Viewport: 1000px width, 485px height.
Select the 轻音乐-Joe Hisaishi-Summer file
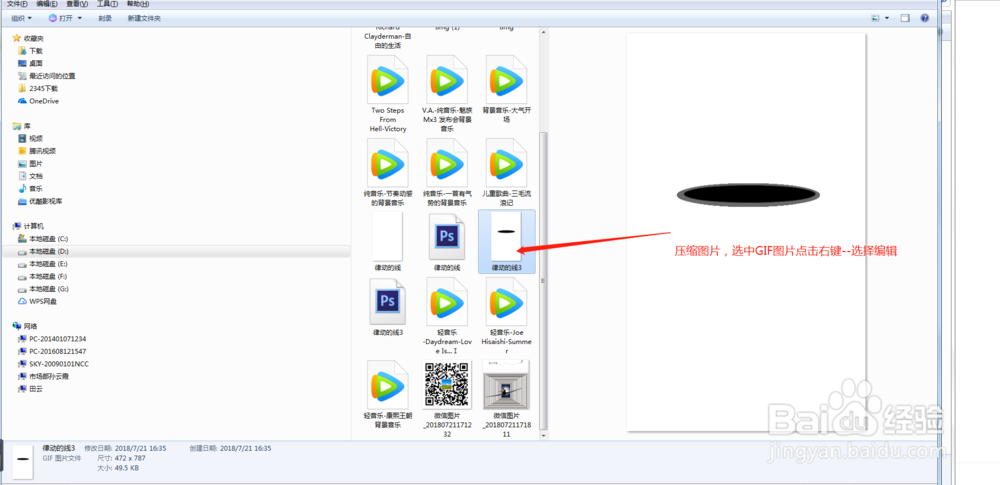point(506,317)
